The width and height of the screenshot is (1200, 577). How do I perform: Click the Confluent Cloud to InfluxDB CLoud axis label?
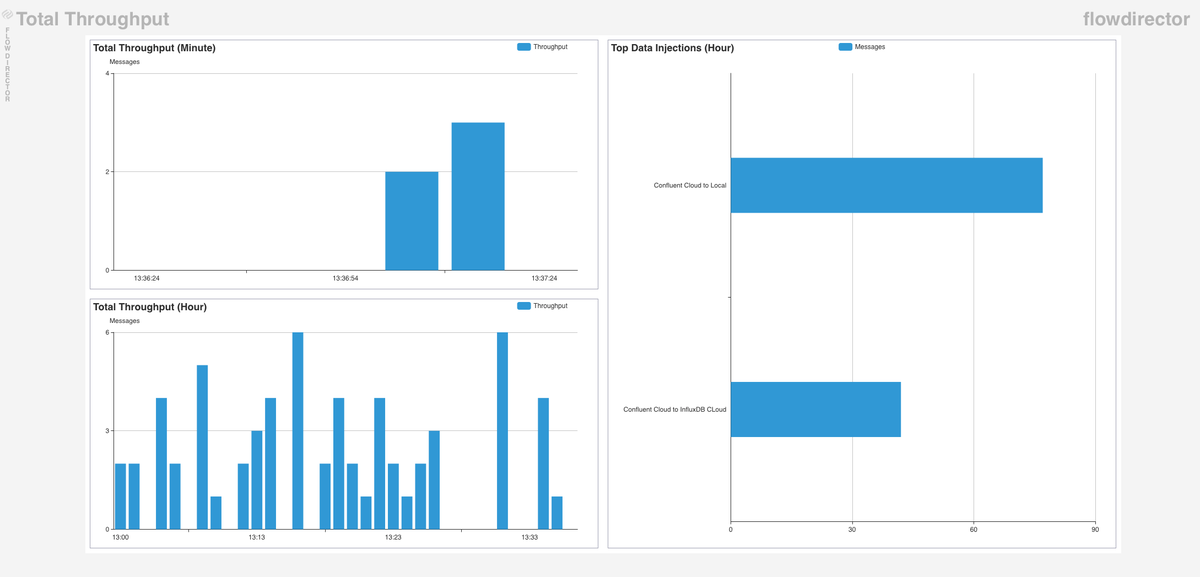click(x=674, y=410)
